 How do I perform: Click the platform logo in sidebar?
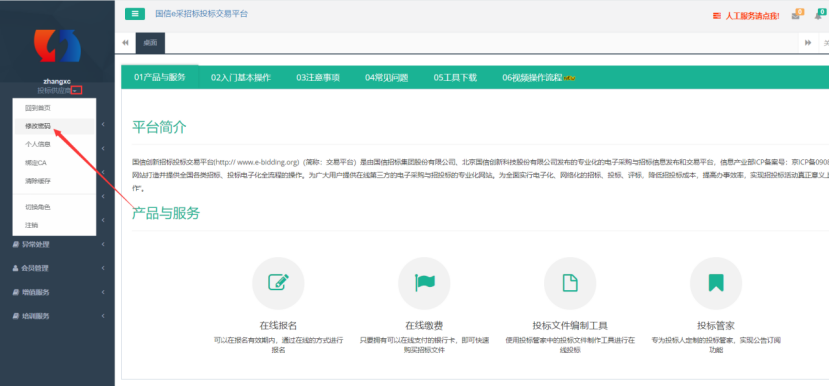[x=58, y=46]
